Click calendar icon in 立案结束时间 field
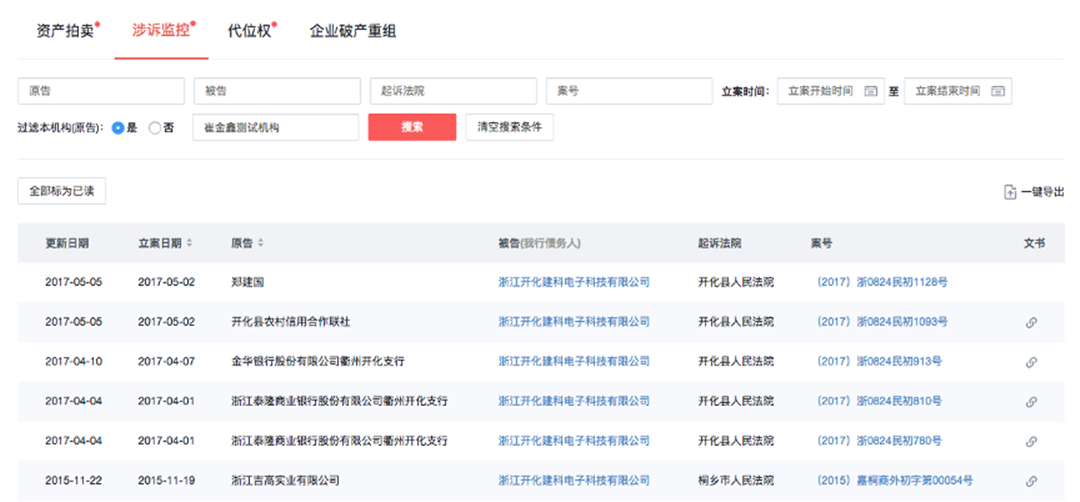Image resolution: width=1080 pixels, height=502 pixels. tap(998, 91)
